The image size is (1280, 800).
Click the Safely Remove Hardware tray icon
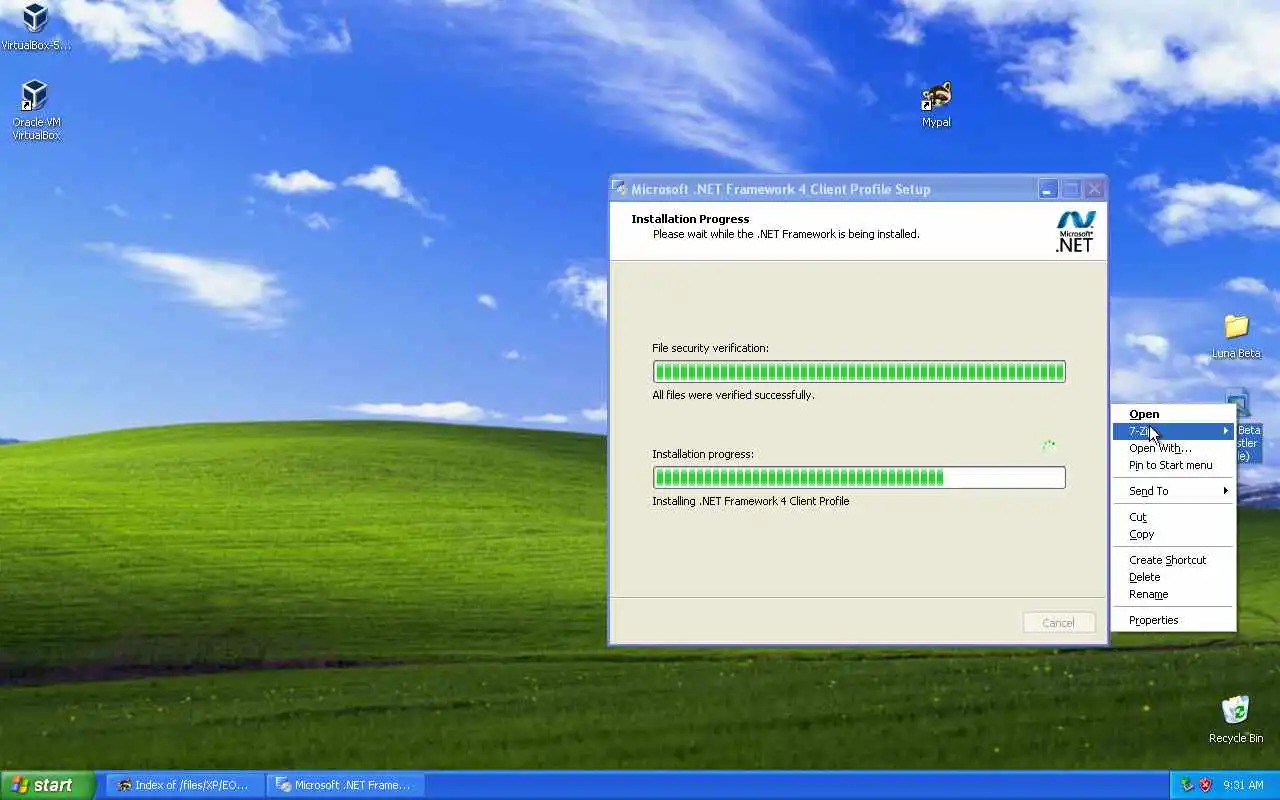(x=1187, y=785)
